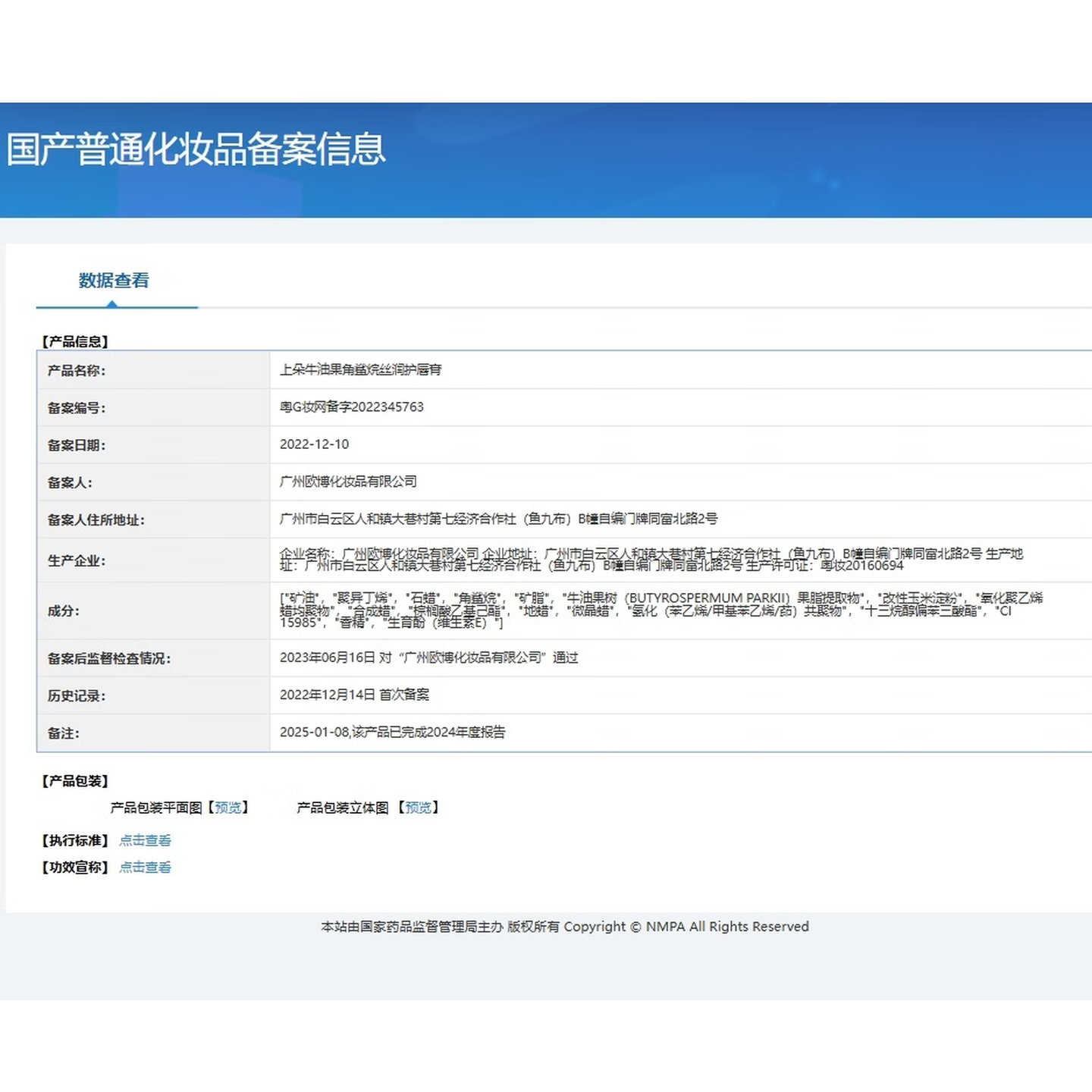Open the 产品包装立体图 预览 link
Image resolution: width=1092 pixels, height=1092 pixels.
tap(418, 808)
